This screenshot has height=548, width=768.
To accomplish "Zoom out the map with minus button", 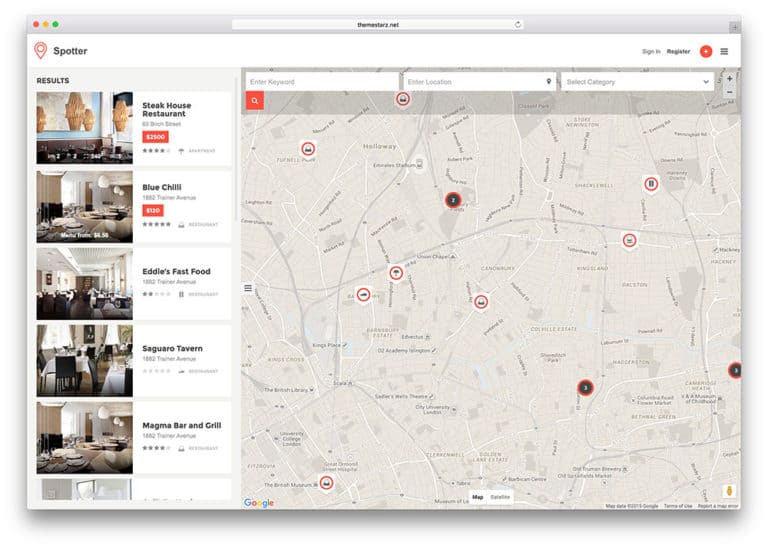I will tap(729, 92).
